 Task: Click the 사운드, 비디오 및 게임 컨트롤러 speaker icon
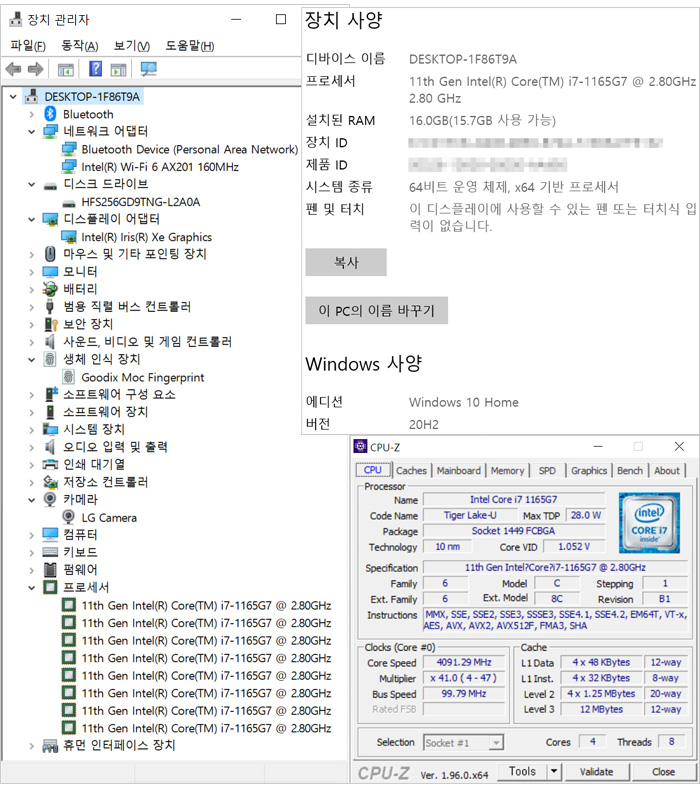tap(50, 342)
